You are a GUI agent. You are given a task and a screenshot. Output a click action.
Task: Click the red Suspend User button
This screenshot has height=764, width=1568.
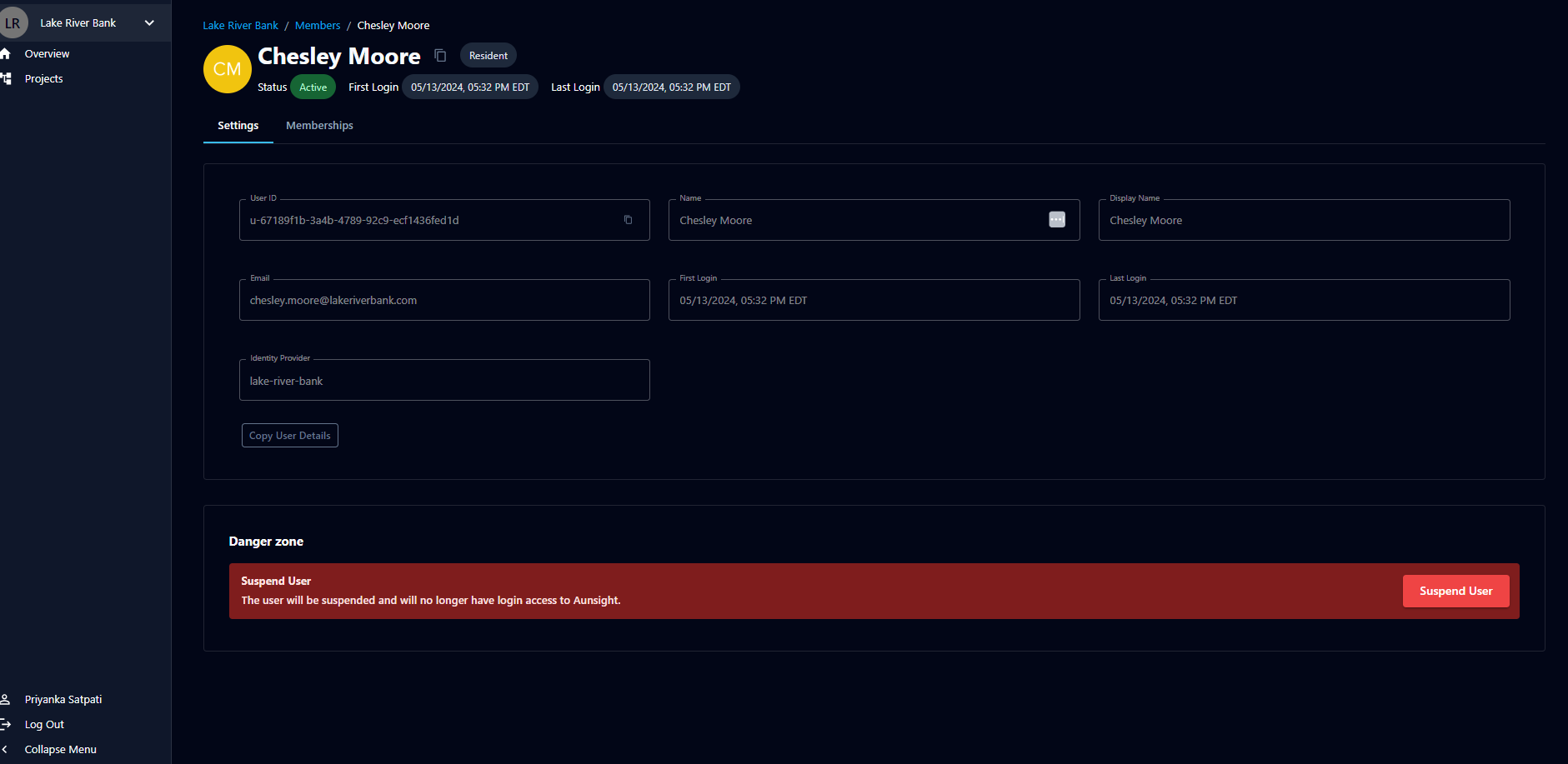1455,592
